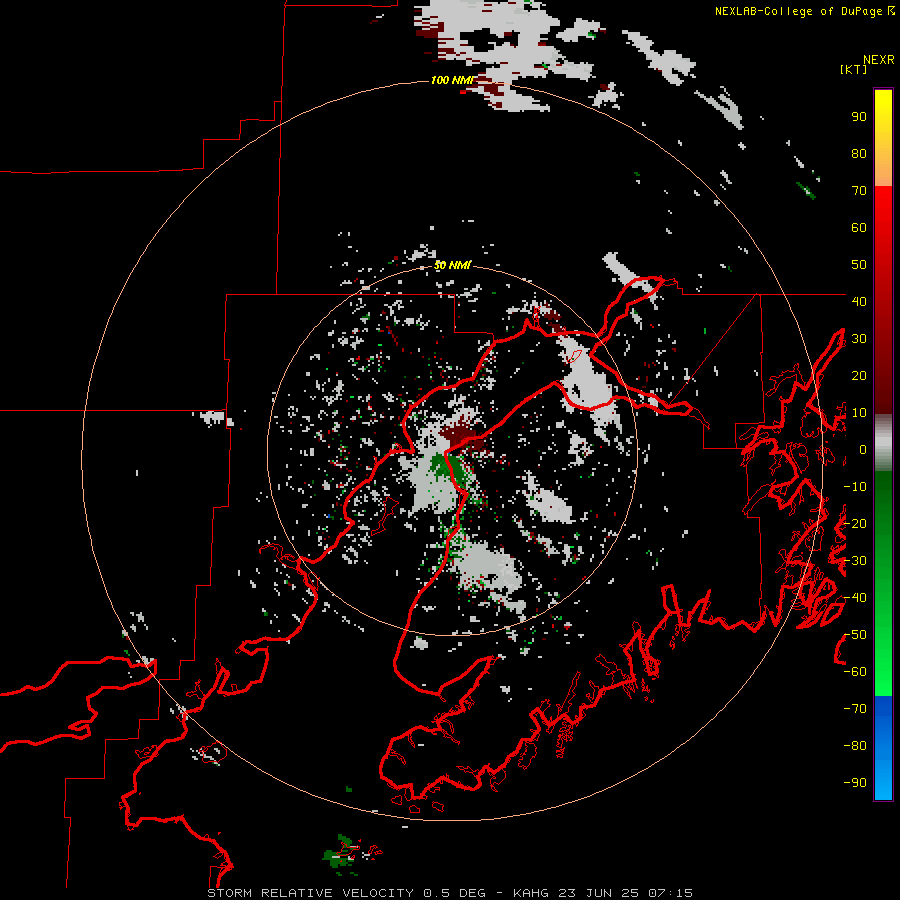Click the STORM RELATIVE VELOCITY product title
The height and width of the screenshot is (900, 900).
310,893
